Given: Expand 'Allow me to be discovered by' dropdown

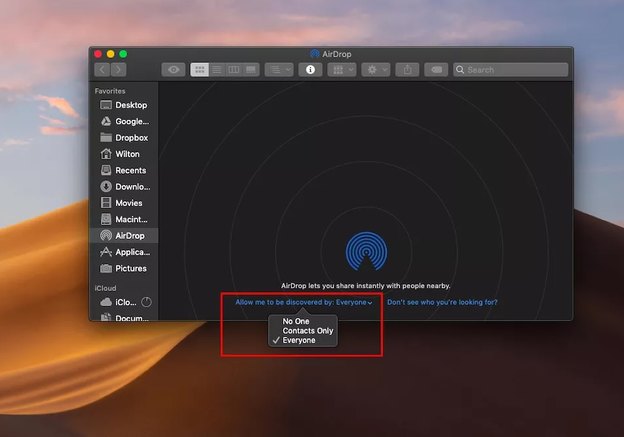Looking at the screenshot, I should pyautogui.click(x=304, y=302).
